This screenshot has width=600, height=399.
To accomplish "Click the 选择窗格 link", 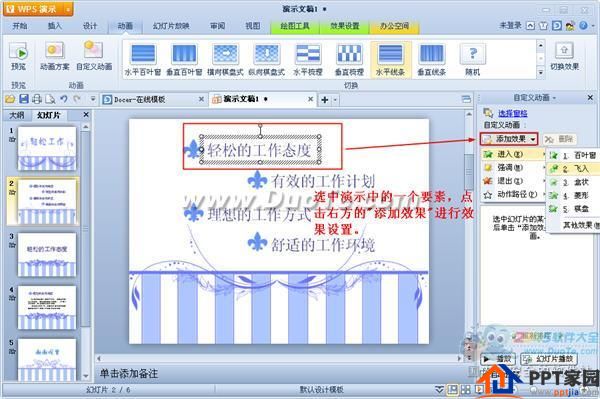I will point(513,113).
